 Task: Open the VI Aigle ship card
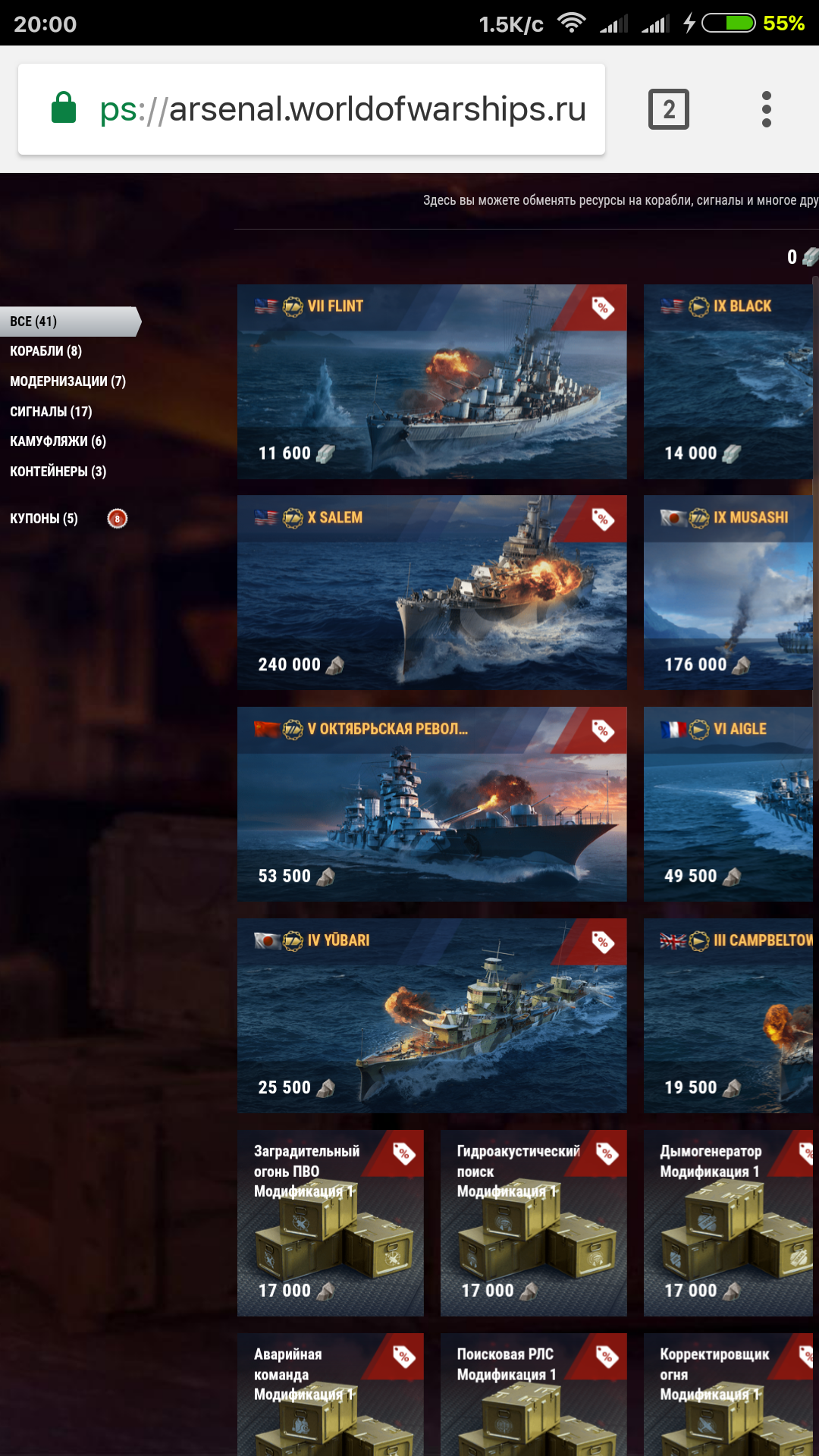click(x=728, y=804)
